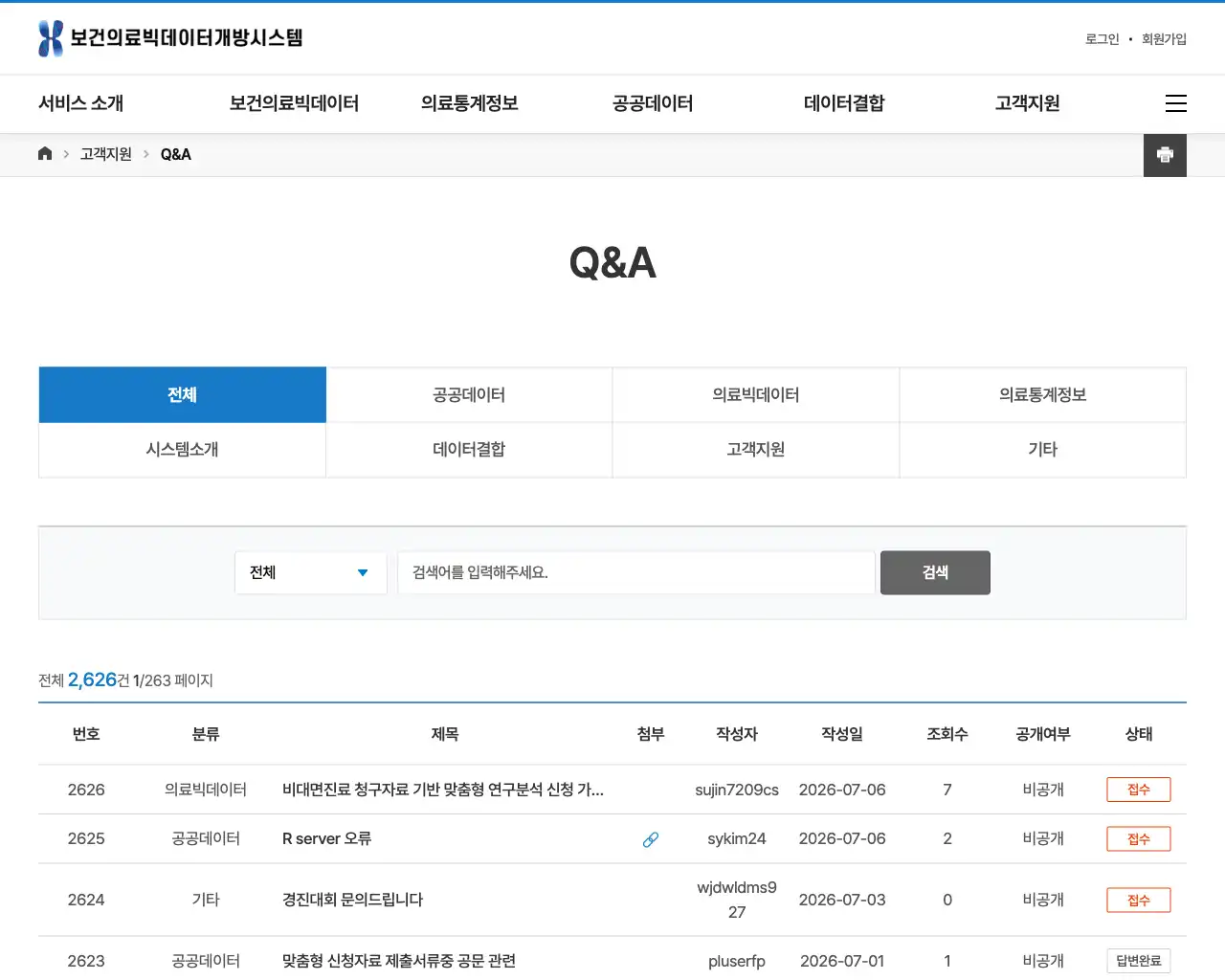Click the 작성자 column header

pyautogui.click(x=737, y=734)
